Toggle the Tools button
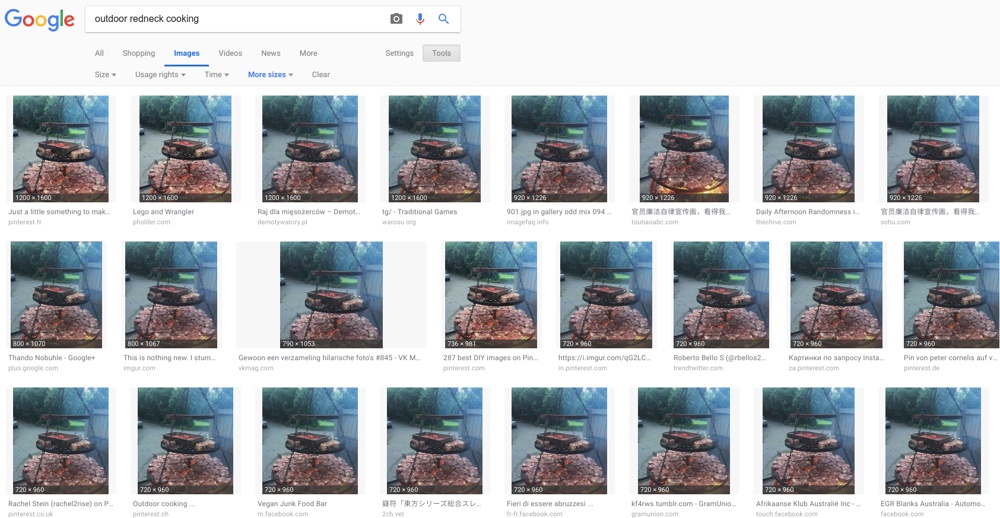Viewport: 1000px width, 518px height. [441, 53]
